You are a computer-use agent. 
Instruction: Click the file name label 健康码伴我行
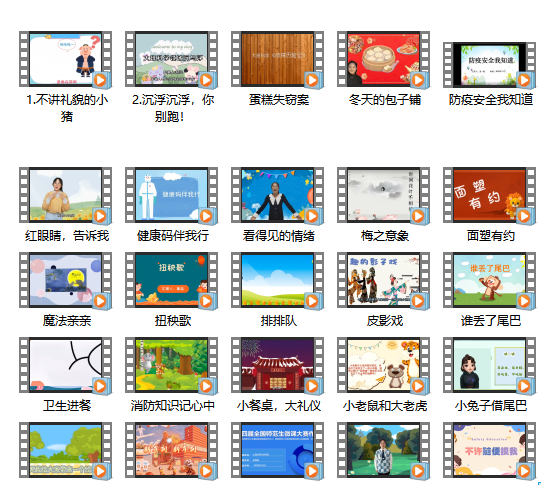[x=173, y=236]
